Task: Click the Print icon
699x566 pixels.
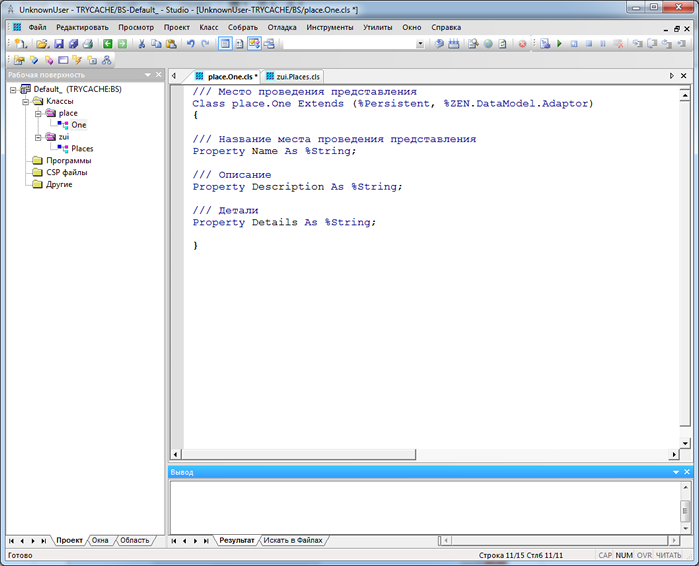Action: pyautogui.click(x=88, y=44)
